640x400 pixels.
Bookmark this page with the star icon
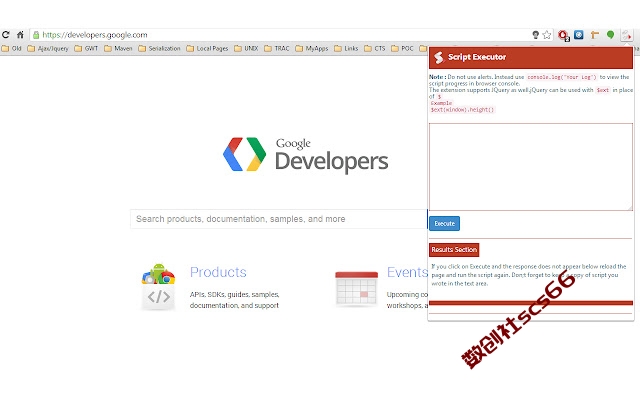[547, 35]
